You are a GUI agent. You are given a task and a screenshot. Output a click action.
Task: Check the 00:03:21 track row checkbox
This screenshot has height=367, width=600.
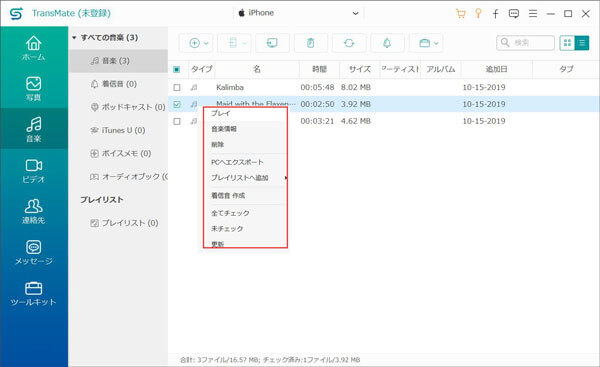click(177, 121)
